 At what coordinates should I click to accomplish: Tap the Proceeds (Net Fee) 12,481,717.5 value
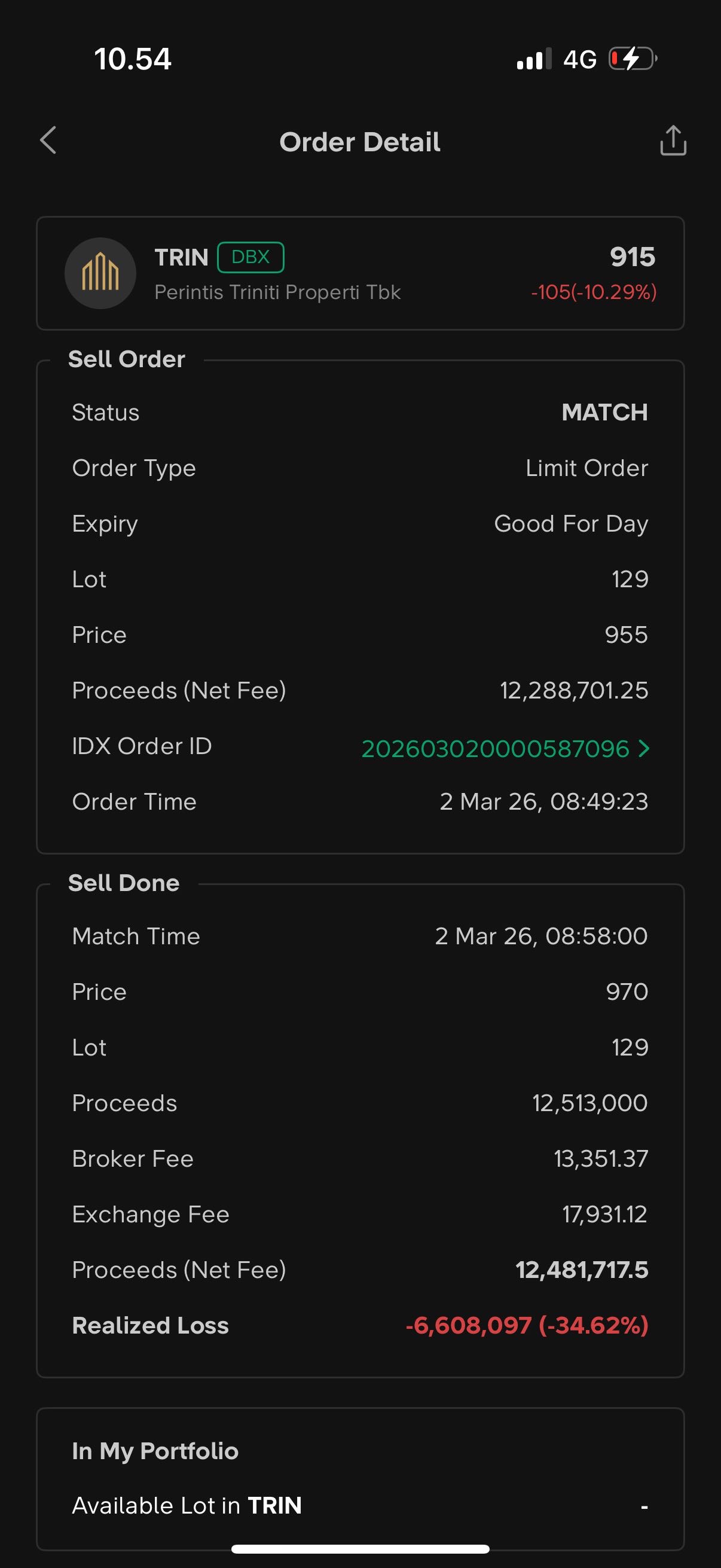click(582, 1270)
